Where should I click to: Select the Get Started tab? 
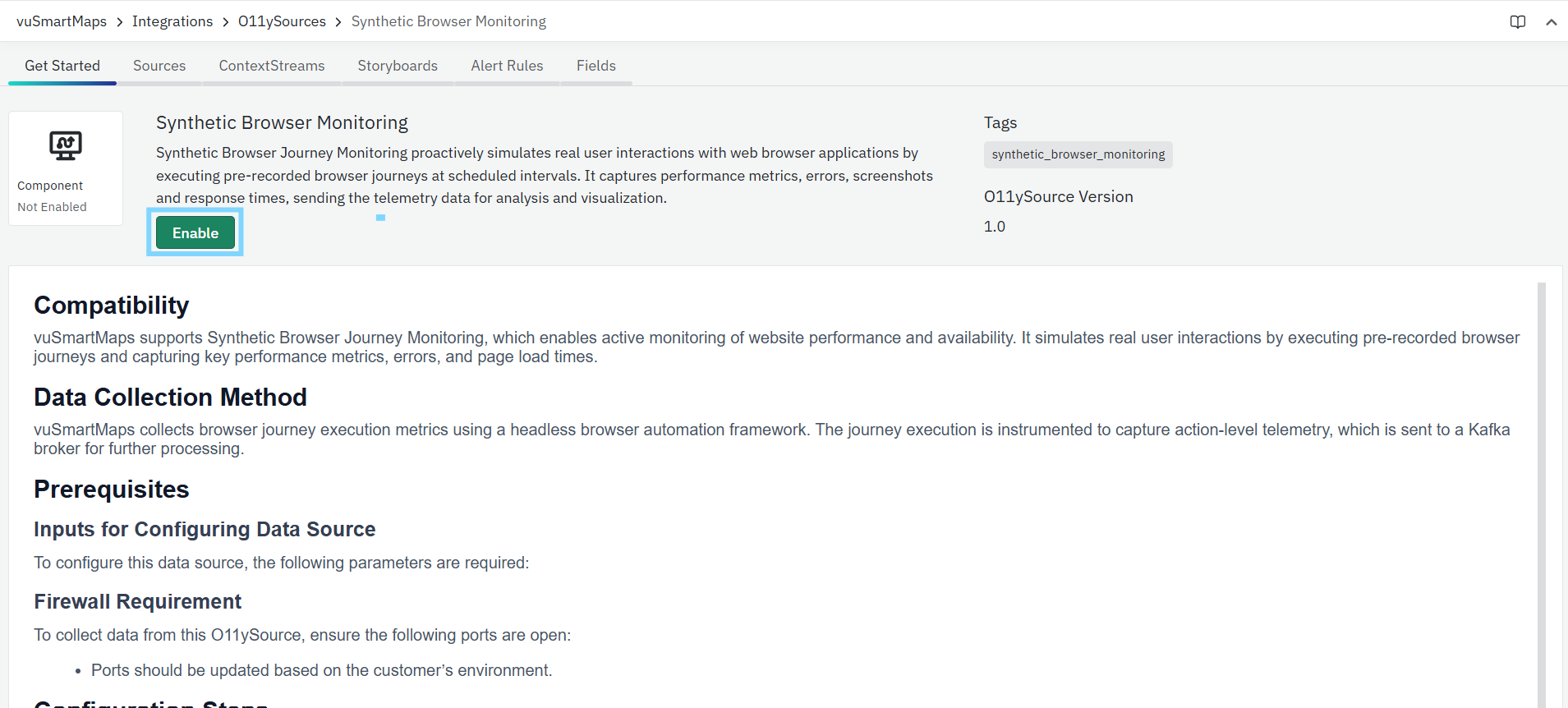pyautogui.click(x=62, y=66)
